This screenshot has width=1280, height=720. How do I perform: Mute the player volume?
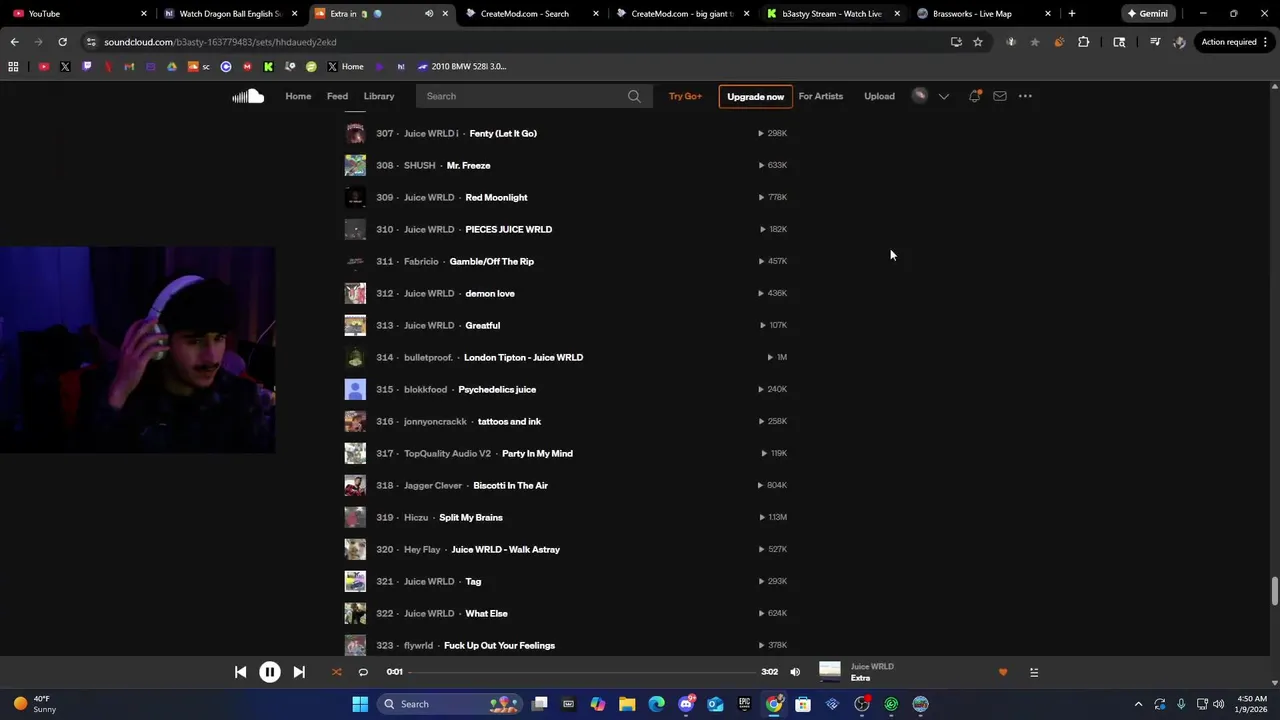pos(795,672)
